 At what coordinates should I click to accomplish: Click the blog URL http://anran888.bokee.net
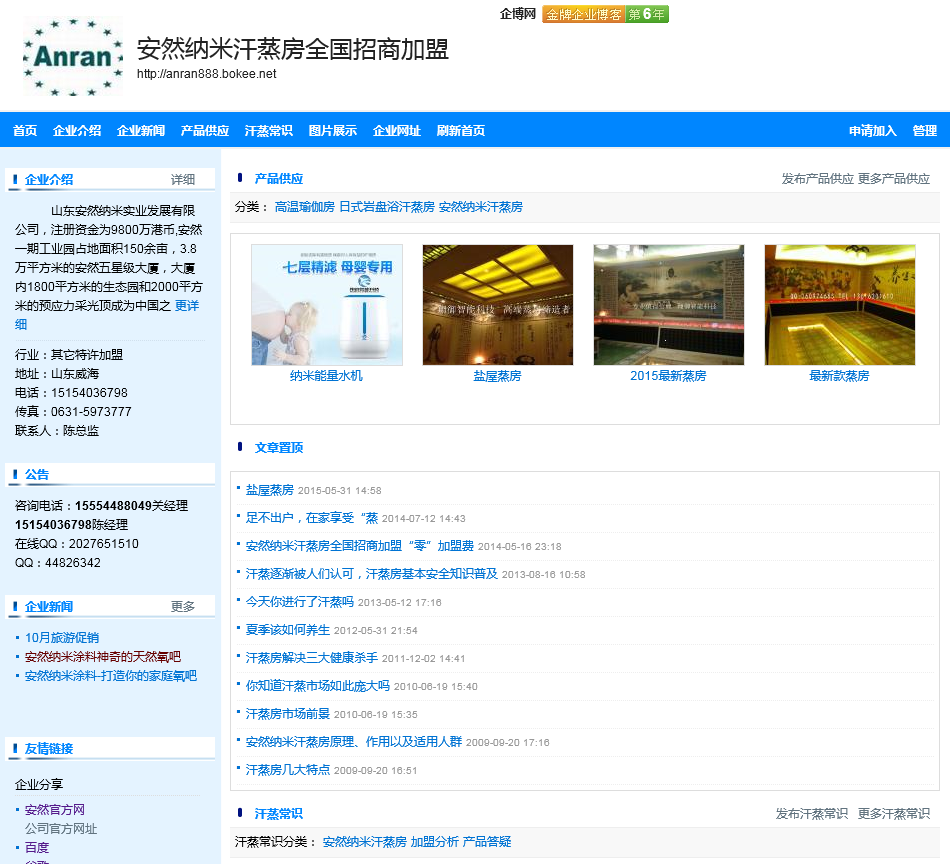click(x=207, y=74)
